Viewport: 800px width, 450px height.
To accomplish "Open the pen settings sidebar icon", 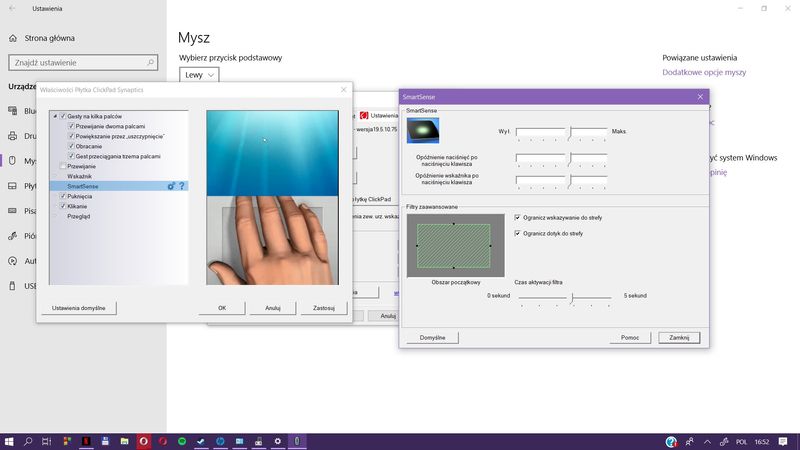I will [13, 236].
